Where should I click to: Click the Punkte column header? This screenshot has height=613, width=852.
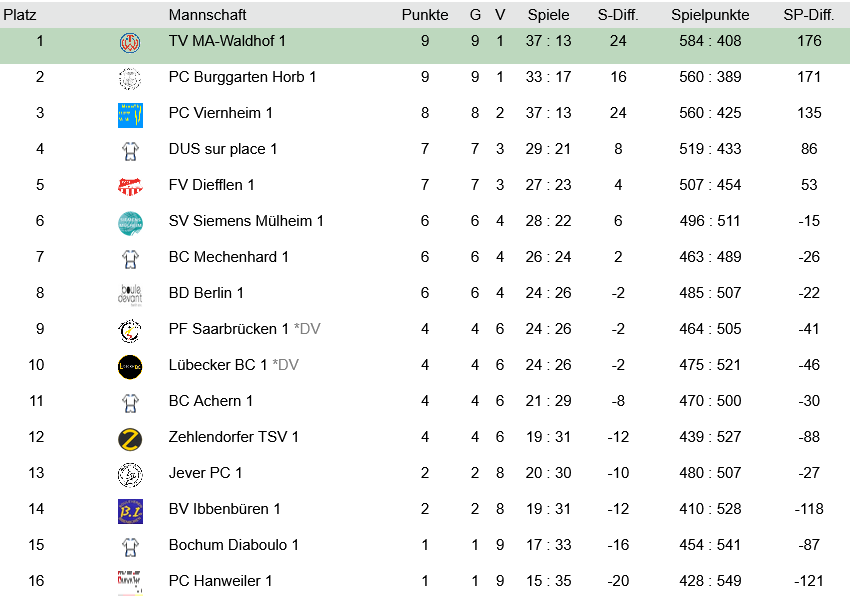tap(425, 15)
